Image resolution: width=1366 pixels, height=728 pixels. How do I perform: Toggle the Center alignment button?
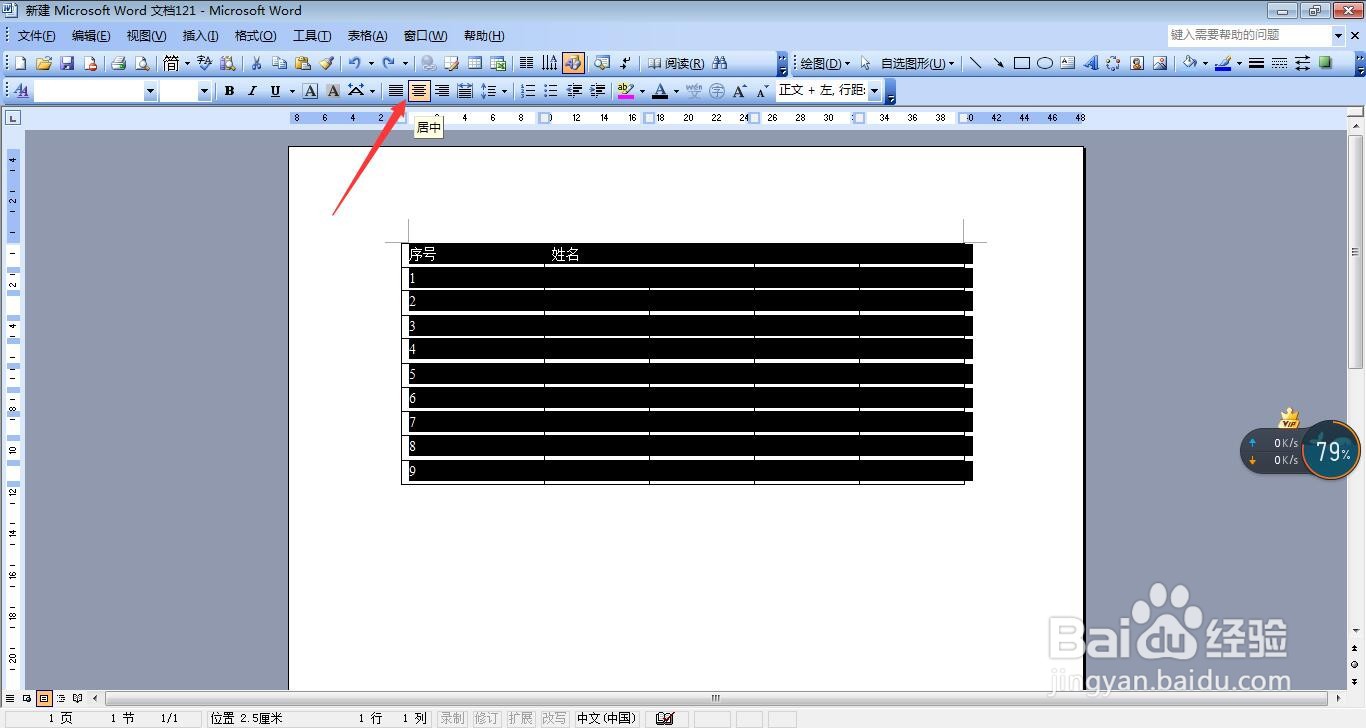click(x=420, y=91)
